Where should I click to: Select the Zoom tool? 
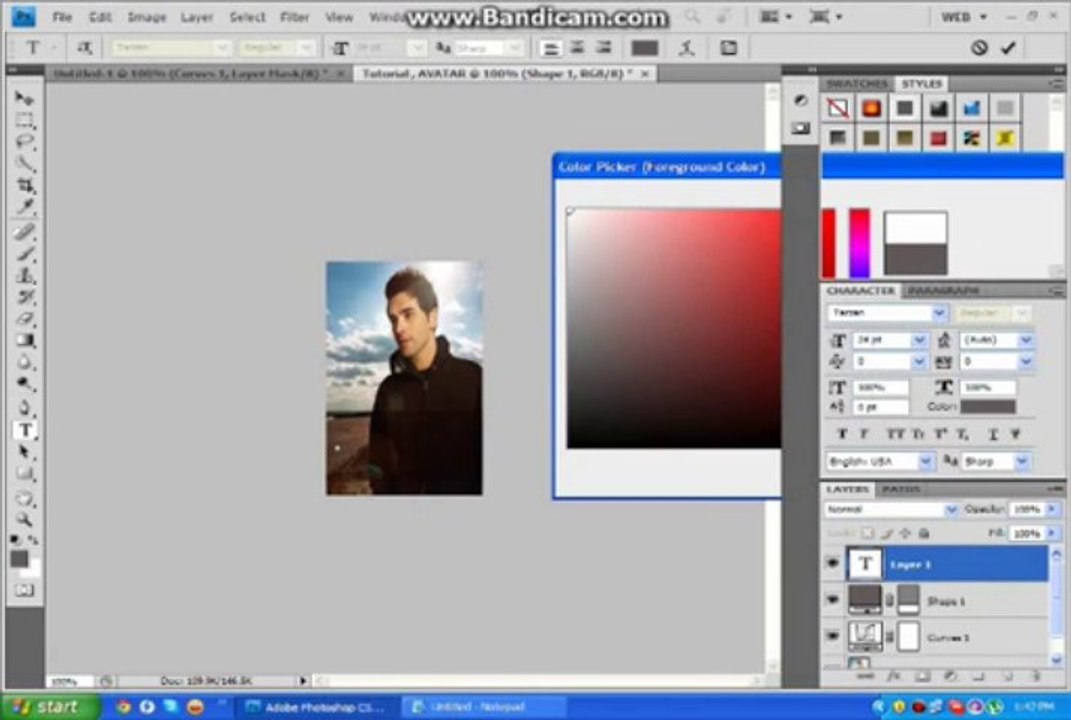click(x=25, y=519)
